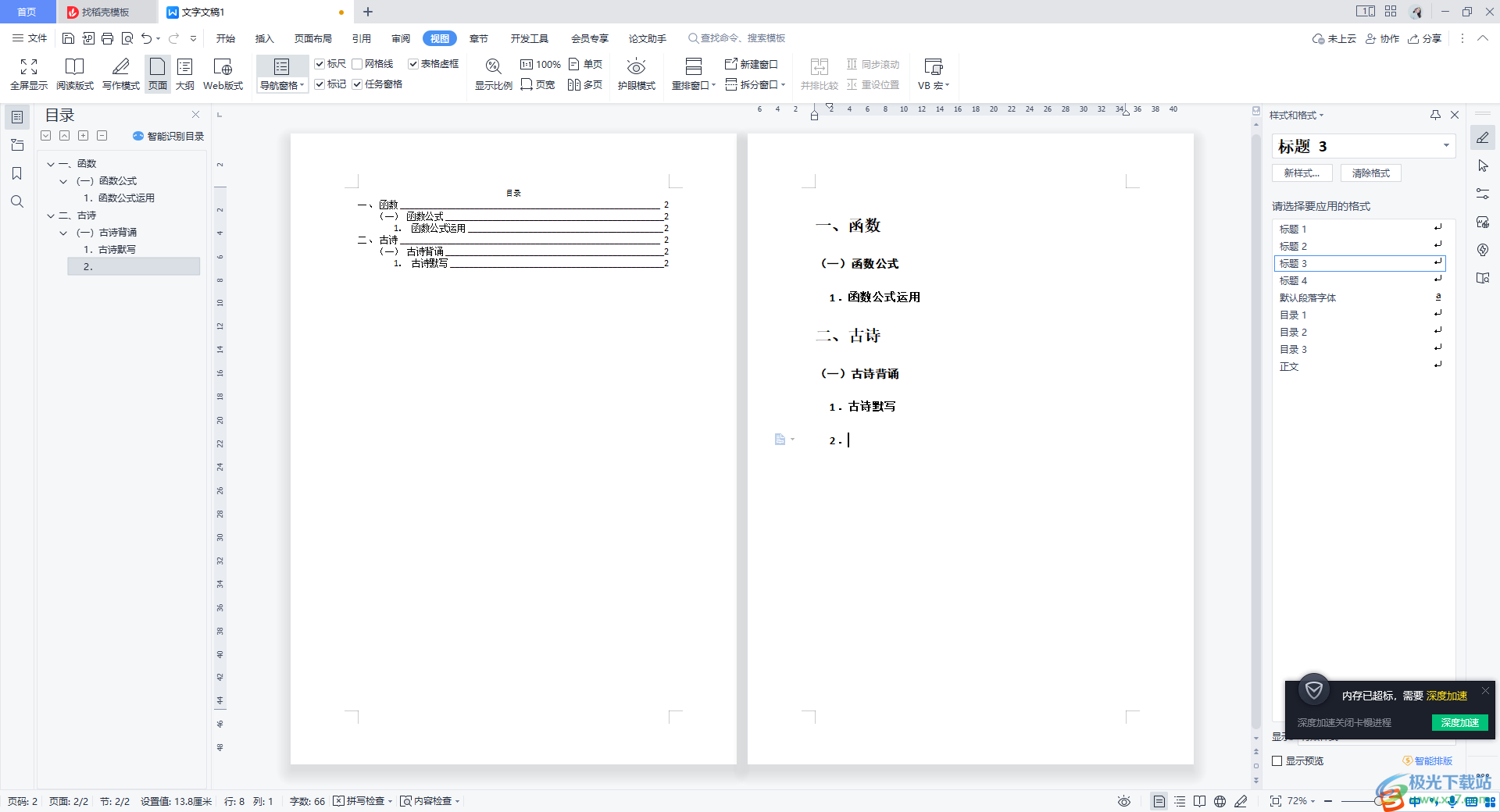
Task: Click 智能识别目录 link
Action: click(x=169, y=136)
